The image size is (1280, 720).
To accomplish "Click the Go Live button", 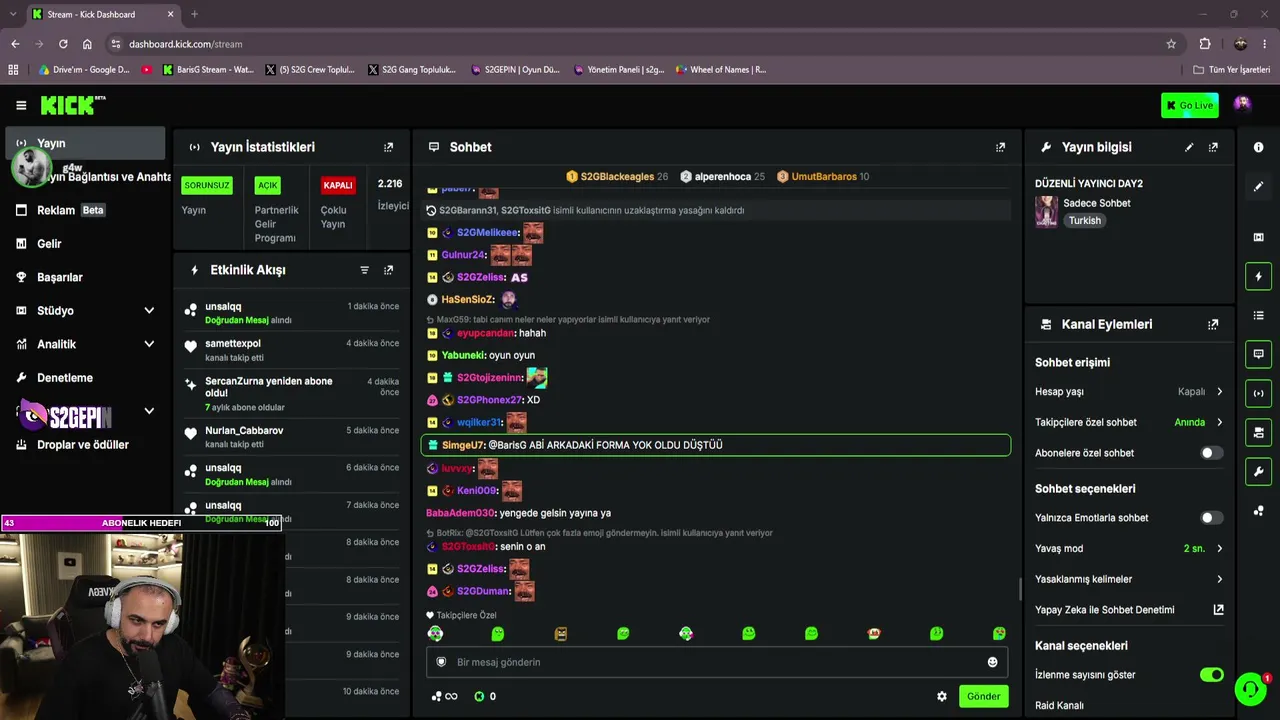I will click(x=1190, y=105).
